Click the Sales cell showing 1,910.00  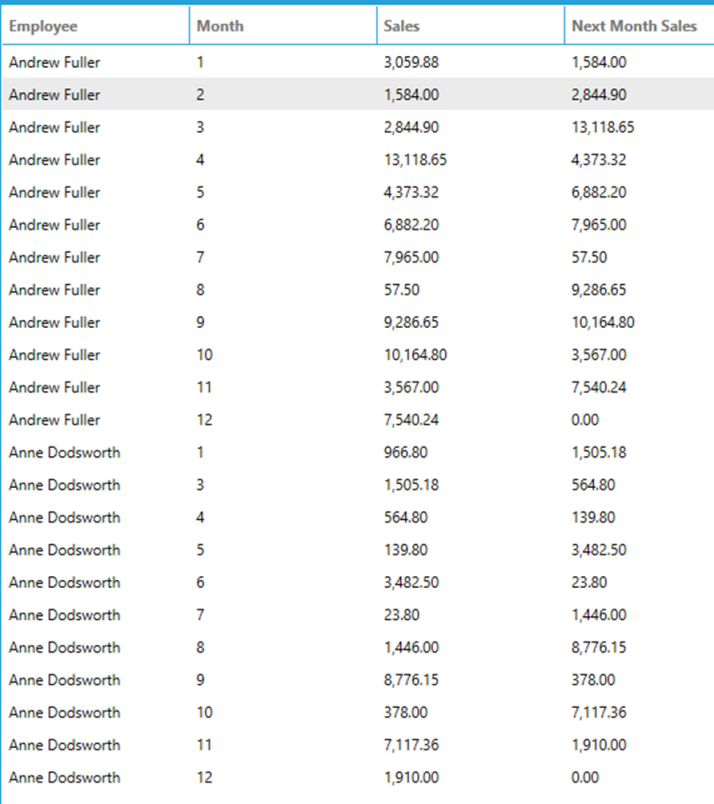(x=411, y=777)
